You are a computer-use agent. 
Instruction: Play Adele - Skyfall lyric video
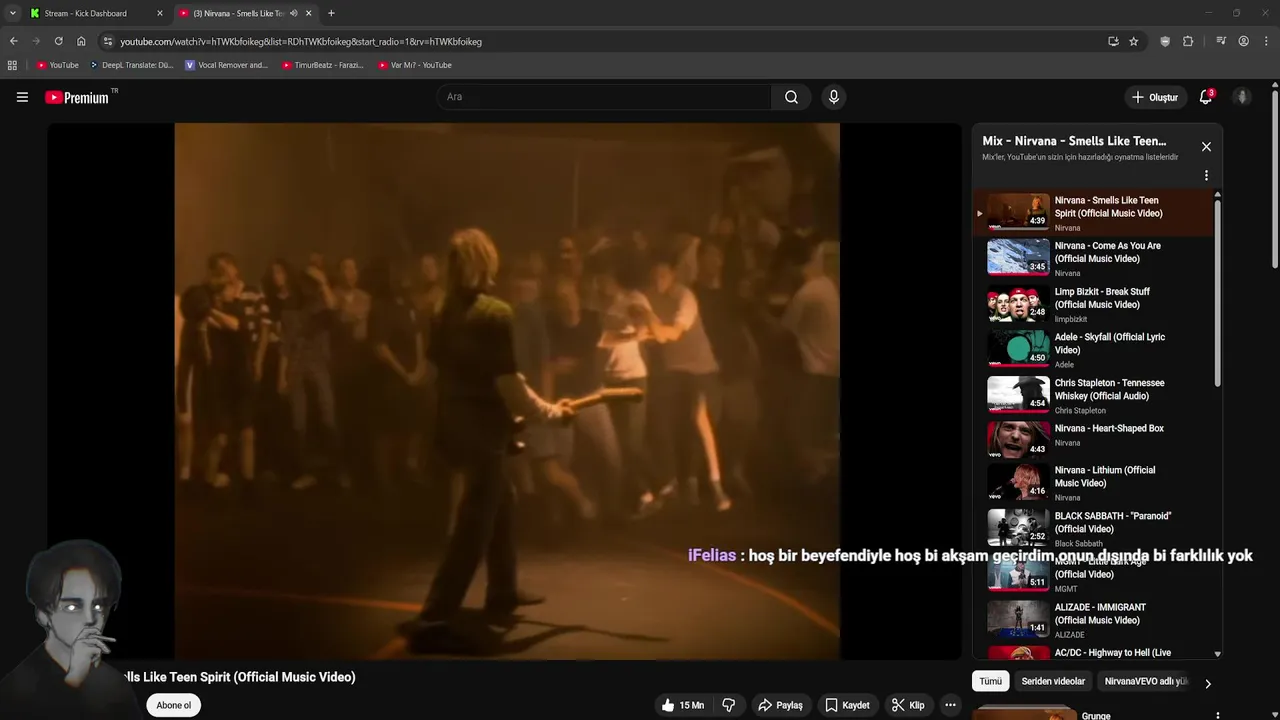tap(1093, 349)
